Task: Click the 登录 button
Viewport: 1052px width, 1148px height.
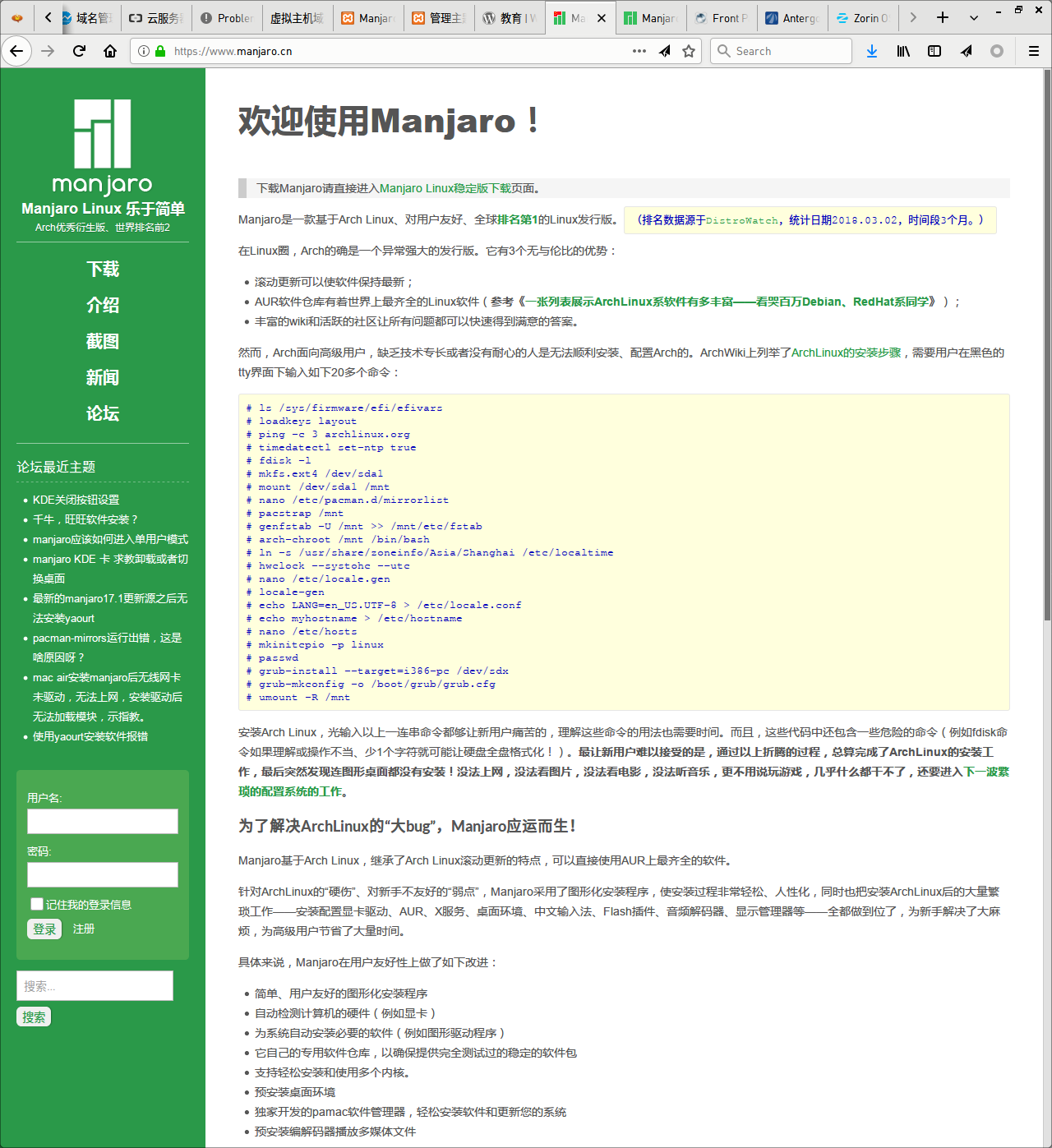Action: click(44, 929)
